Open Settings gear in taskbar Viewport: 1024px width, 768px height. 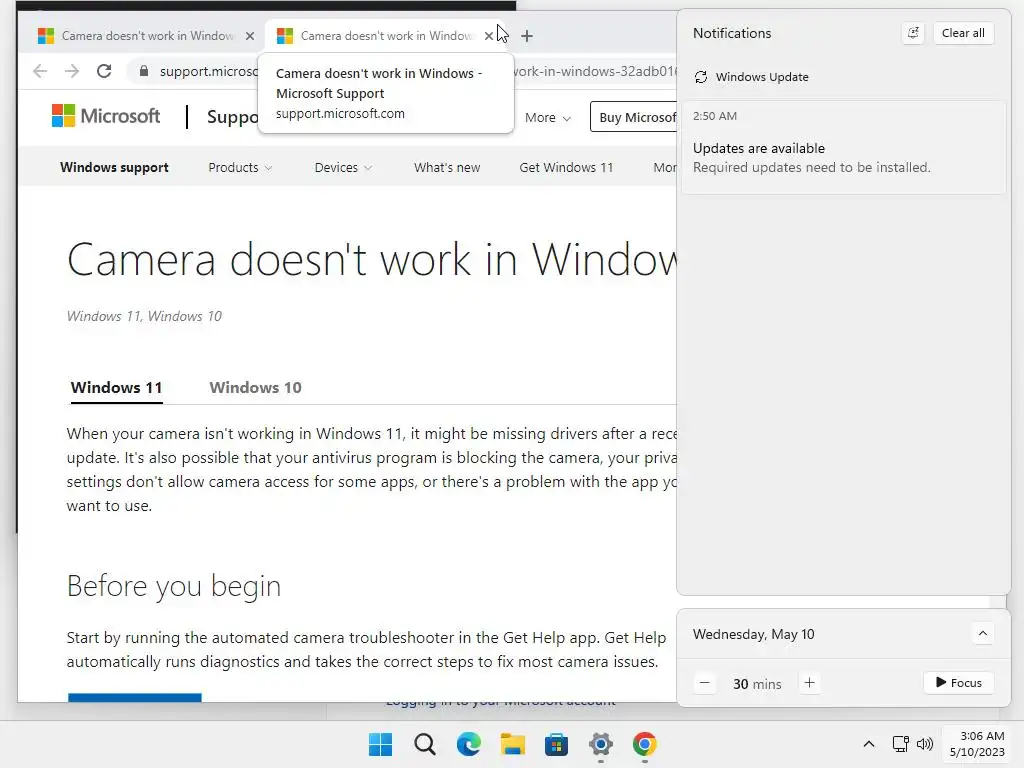coord(601,744)
